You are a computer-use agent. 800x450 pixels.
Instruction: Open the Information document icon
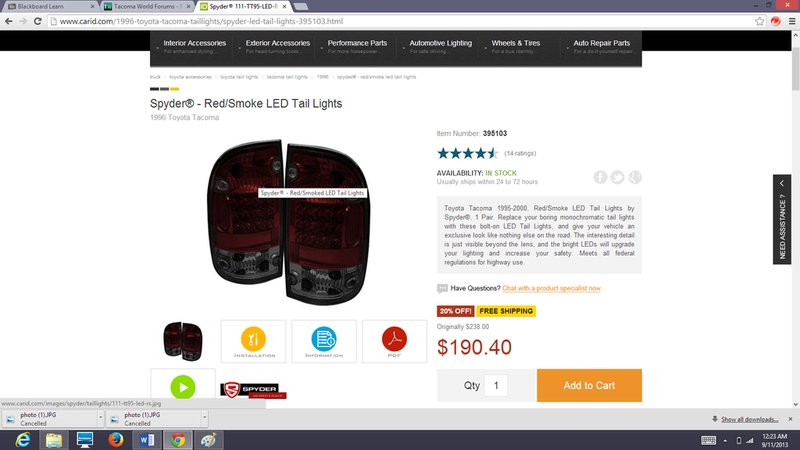(x=323, y=341)
